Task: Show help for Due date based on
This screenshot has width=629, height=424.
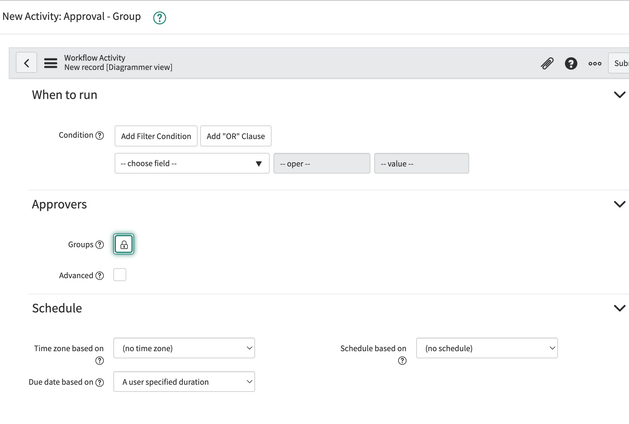Action: tap(99, 382)
